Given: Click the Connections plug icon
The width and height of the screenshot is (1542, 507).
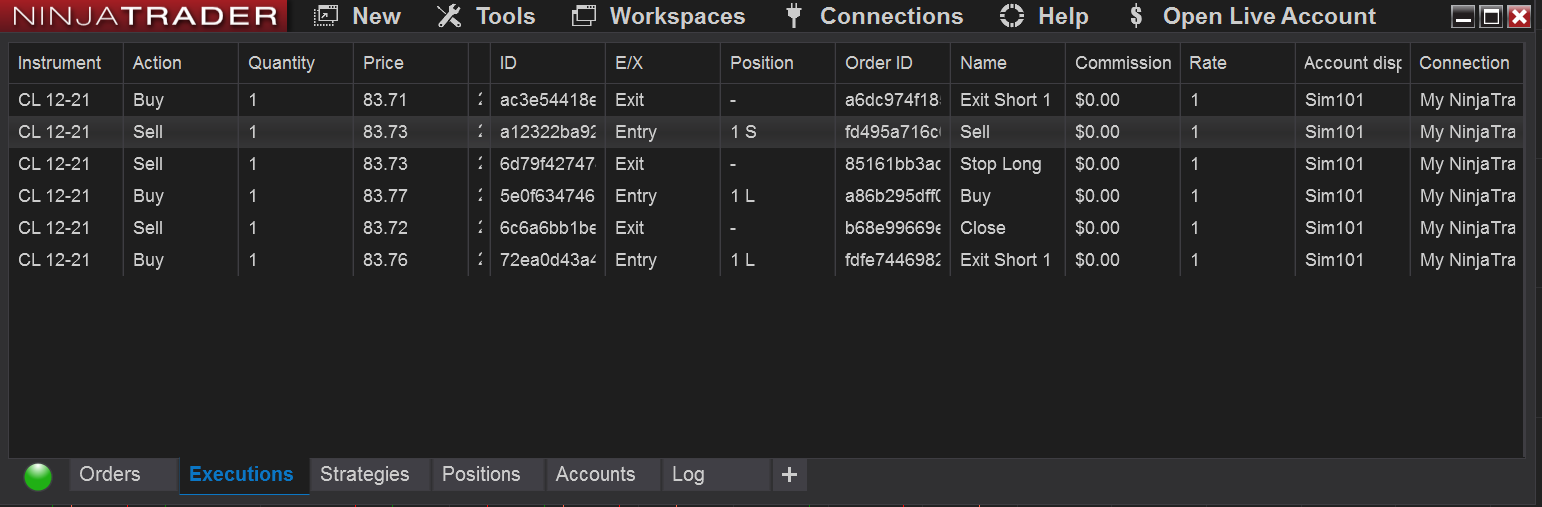Looking at the screenshot, I should 794,16.
